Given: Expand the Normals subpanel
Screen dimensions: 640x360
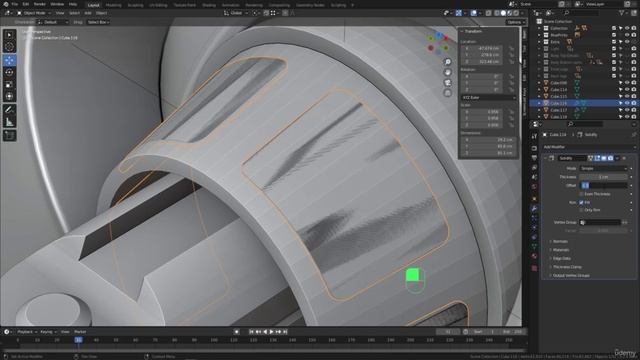Looking at the screenshot, I should click(x=559, y=242).
